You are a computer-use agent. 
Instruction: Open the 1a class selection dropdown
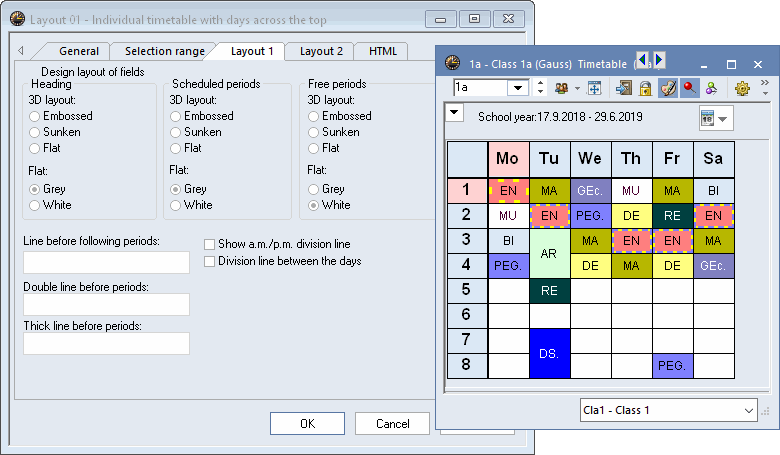click(x=518, y=88)
